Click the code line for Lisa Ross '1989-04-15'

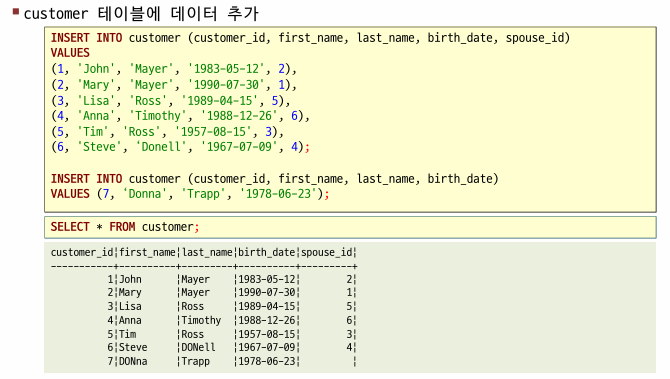170,100
